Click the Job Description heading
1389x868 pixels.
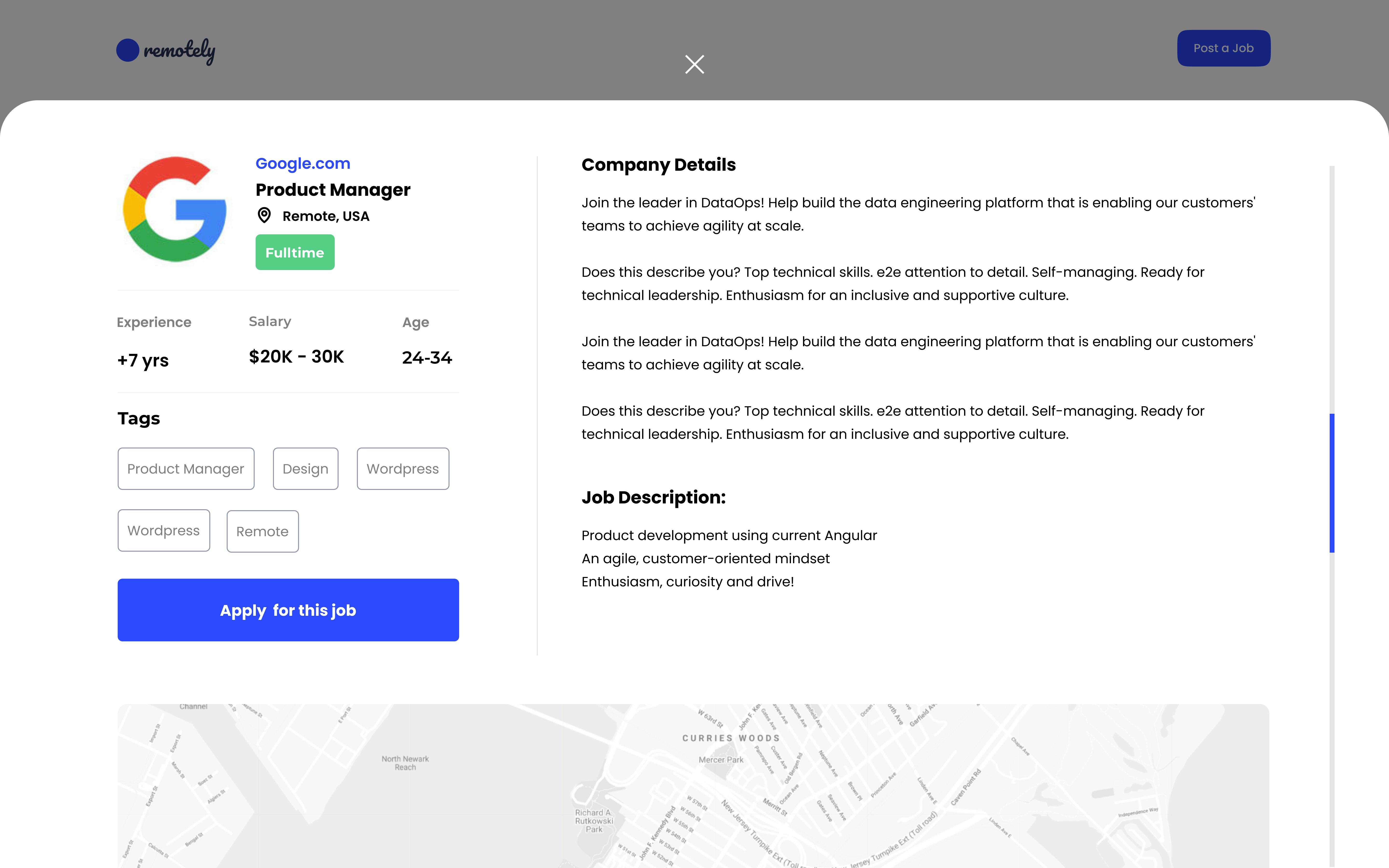point(653,497)
